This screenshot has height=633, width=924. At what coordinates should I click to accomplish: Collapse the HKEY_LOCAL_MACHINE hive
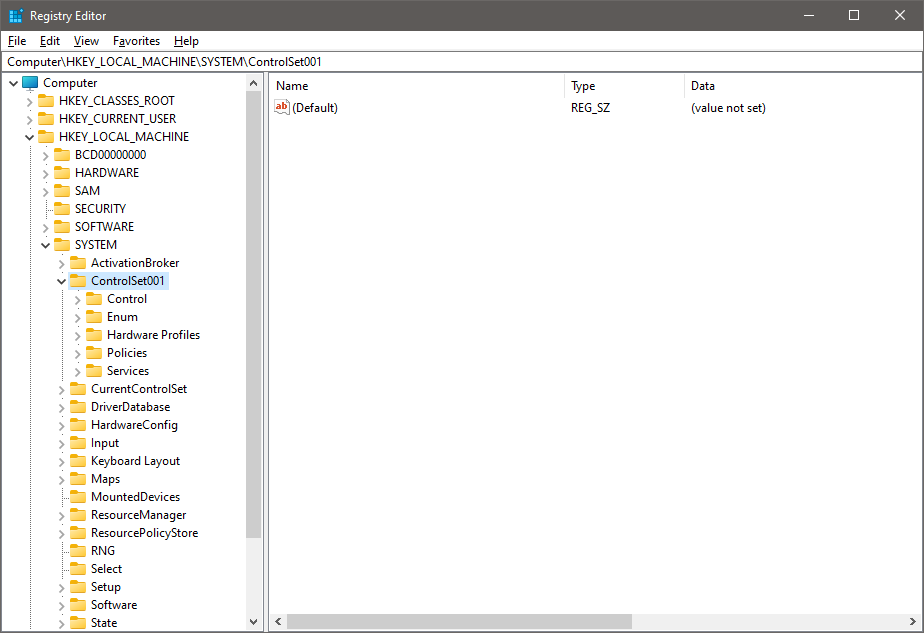[x=29, y=137]
